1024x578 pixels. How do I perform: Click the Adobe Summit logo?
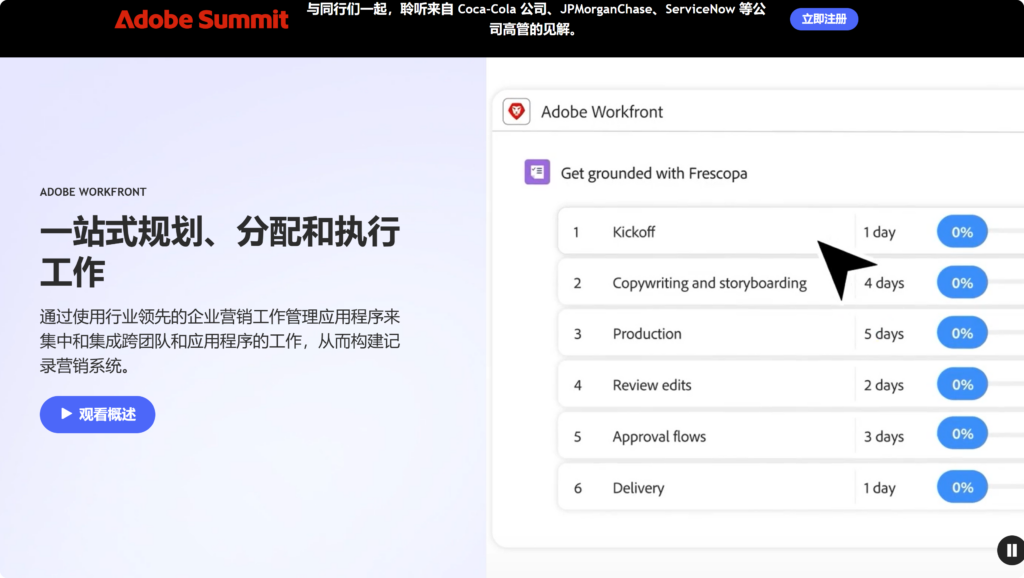click(x=200, y=19)
